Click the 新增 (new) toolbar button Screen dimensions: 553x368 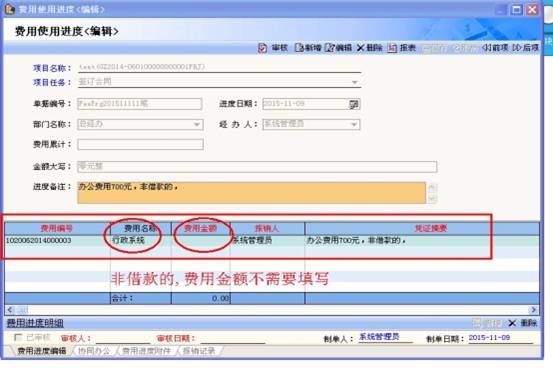coord(308,48)
